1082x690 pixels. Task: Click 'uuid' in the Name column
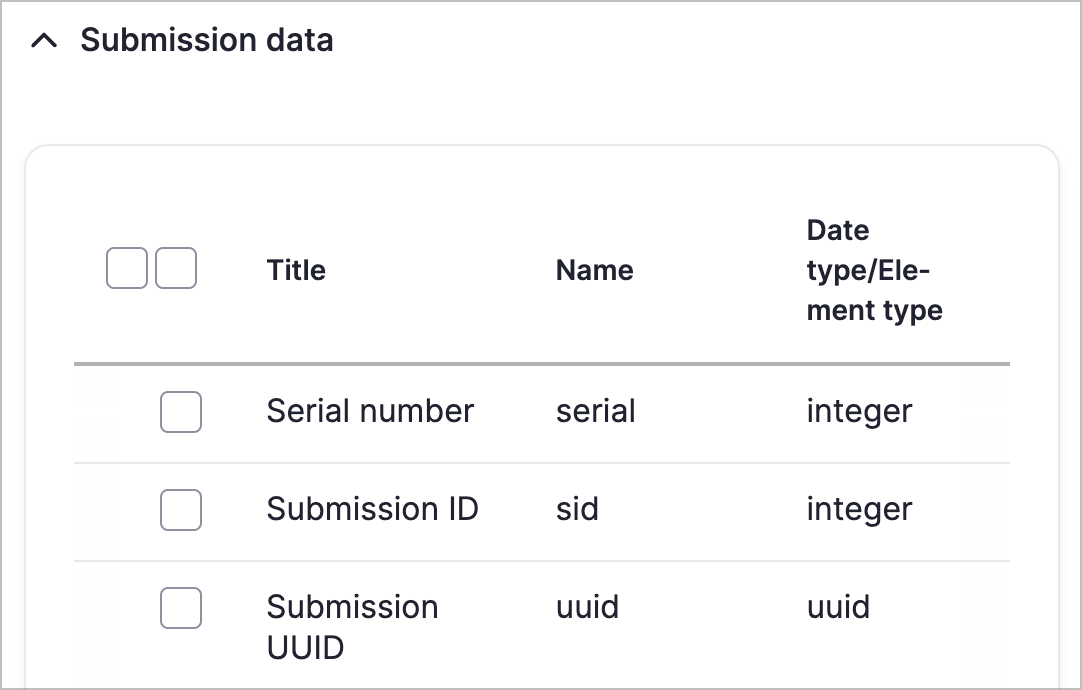[587, 607]
